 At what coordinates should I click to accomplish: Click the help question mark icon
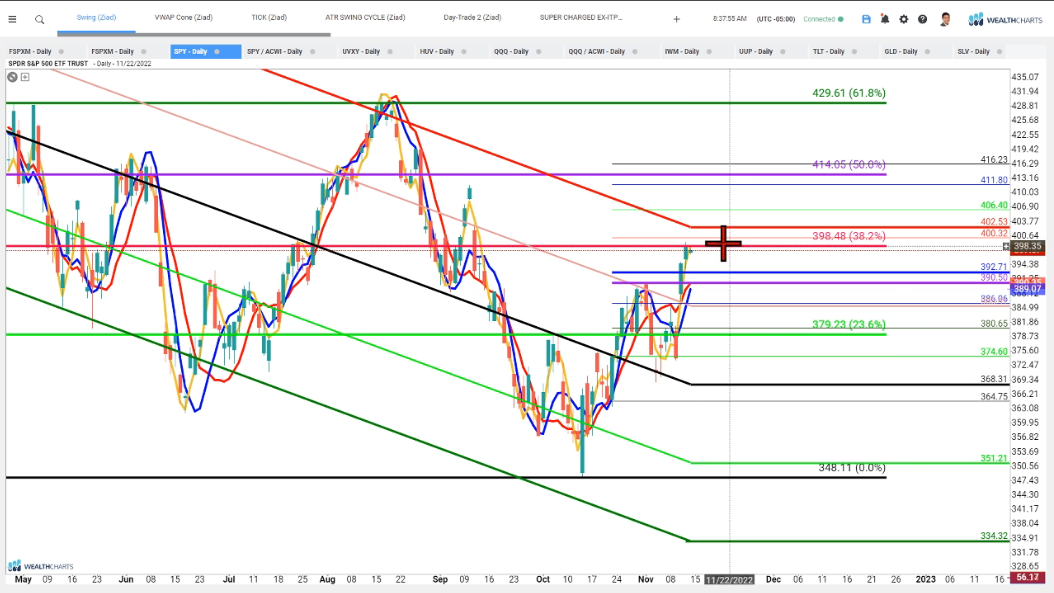pos(922,19)
